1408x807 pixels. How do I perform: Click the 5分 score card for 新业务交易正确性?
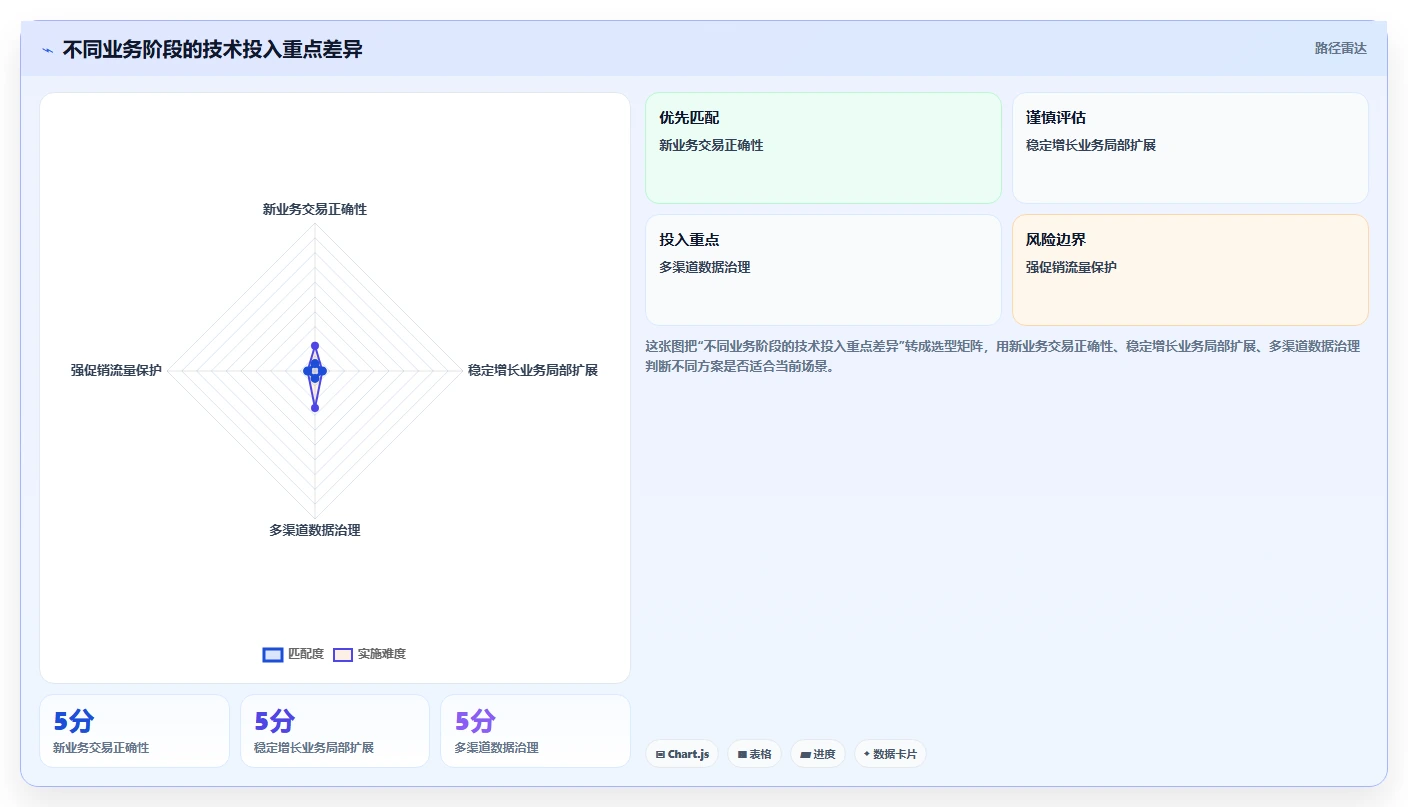[134, 731]
